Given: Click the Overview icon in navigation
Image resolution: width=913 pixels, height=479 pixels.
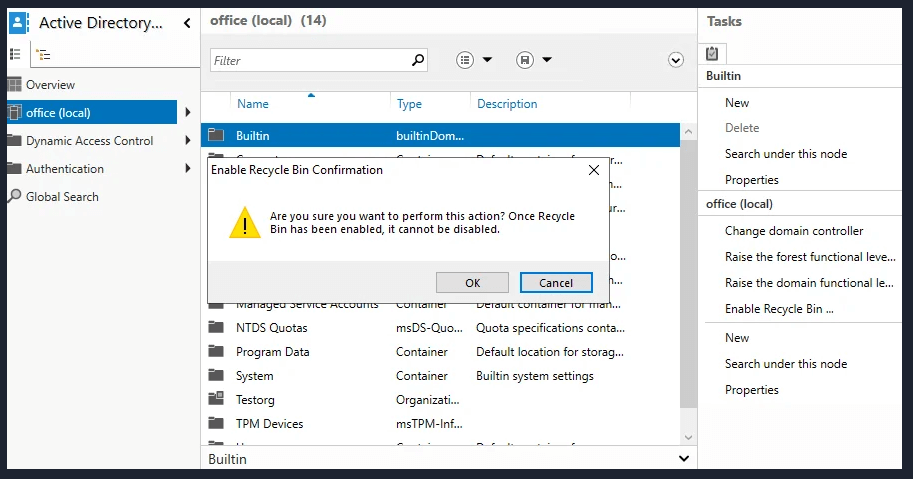Looking at the screenshot, I should 15,84.
